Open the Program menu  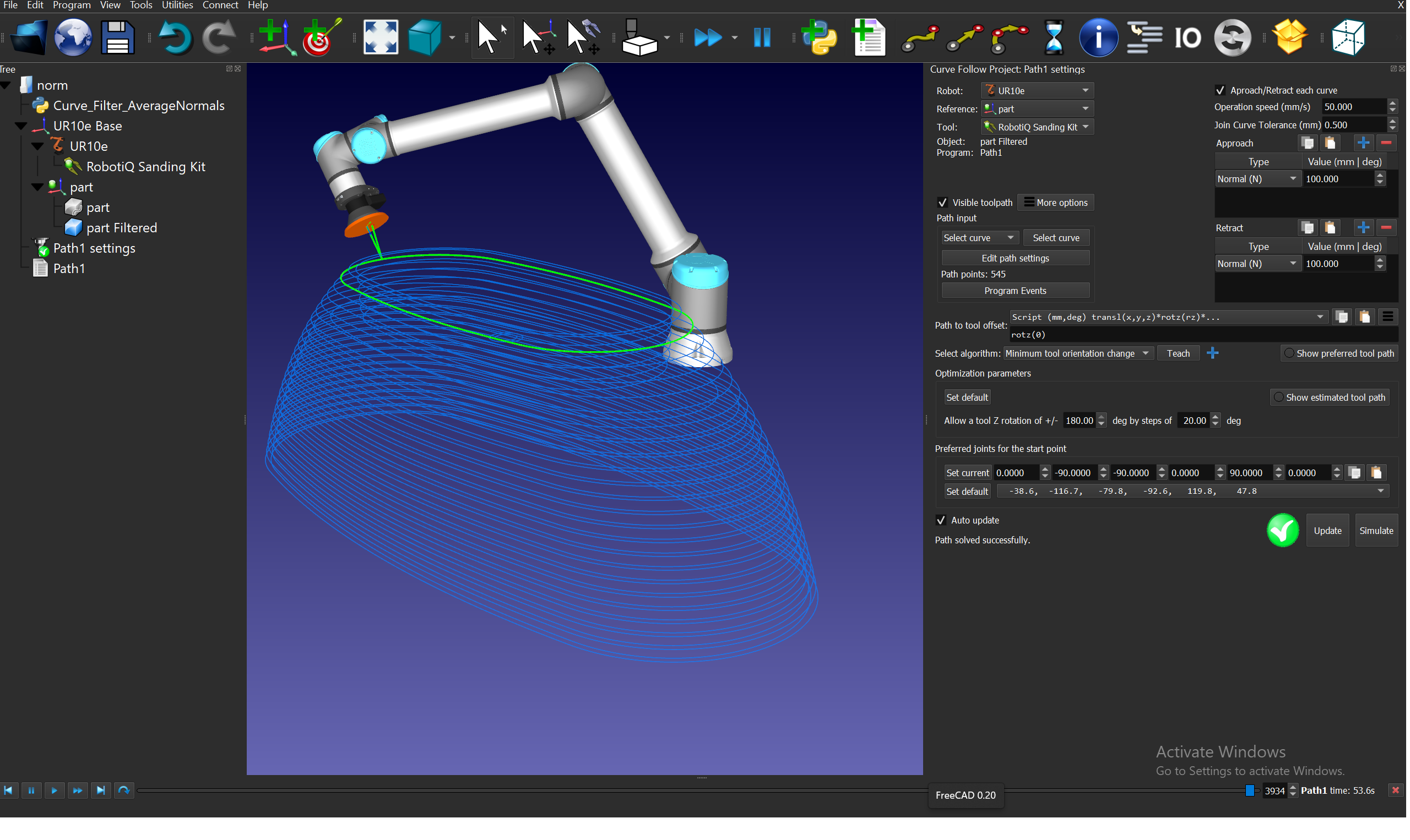tap(72, 5)
